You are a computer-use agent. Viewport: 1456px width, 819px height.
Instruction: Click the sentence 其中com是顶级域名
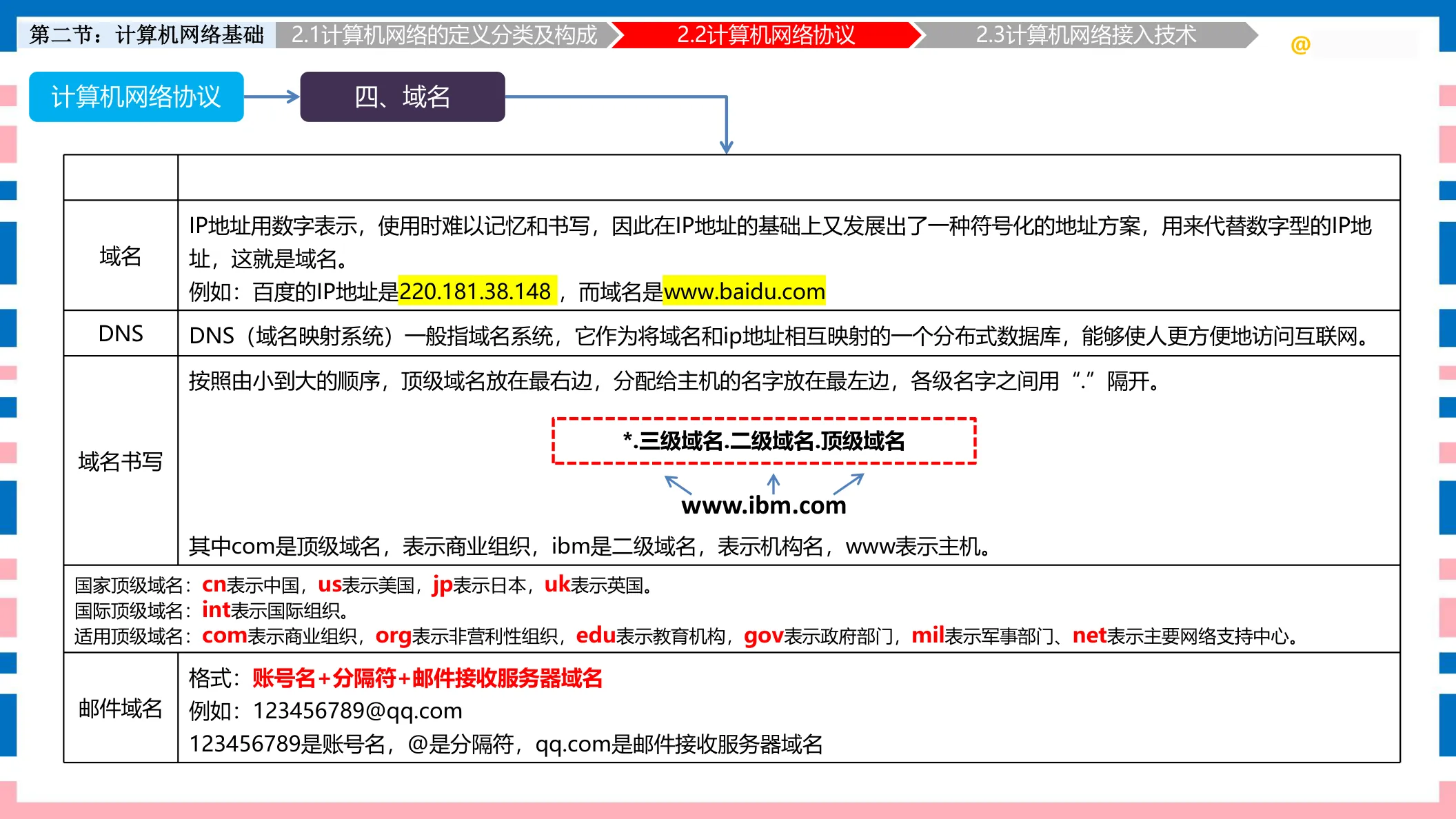[591, 547]
